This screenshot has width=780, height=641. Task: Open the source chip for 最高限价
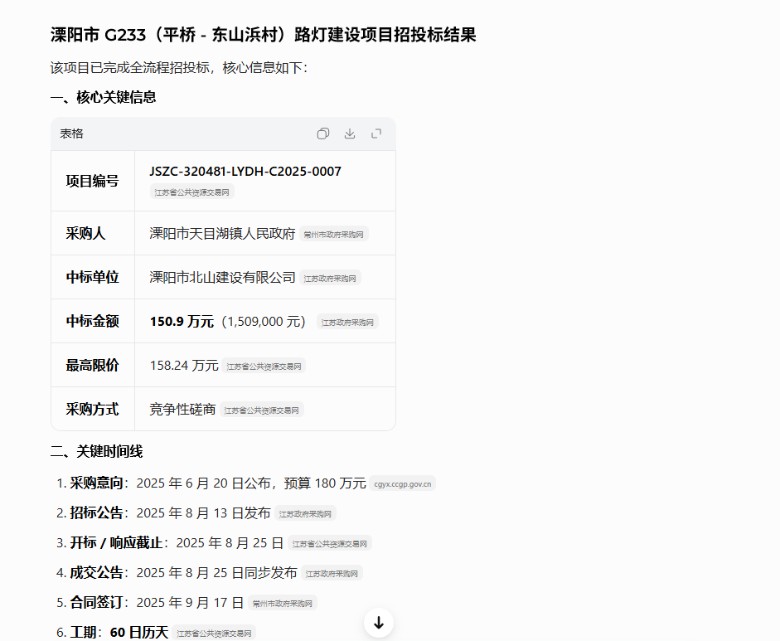point(264,366)
